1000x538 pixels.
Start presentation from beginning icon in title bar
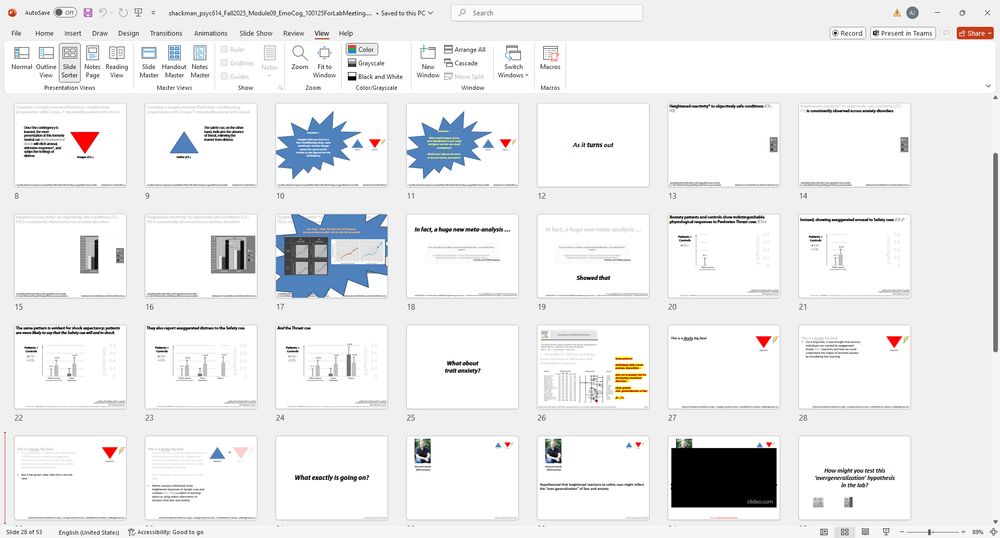(138, 13)
